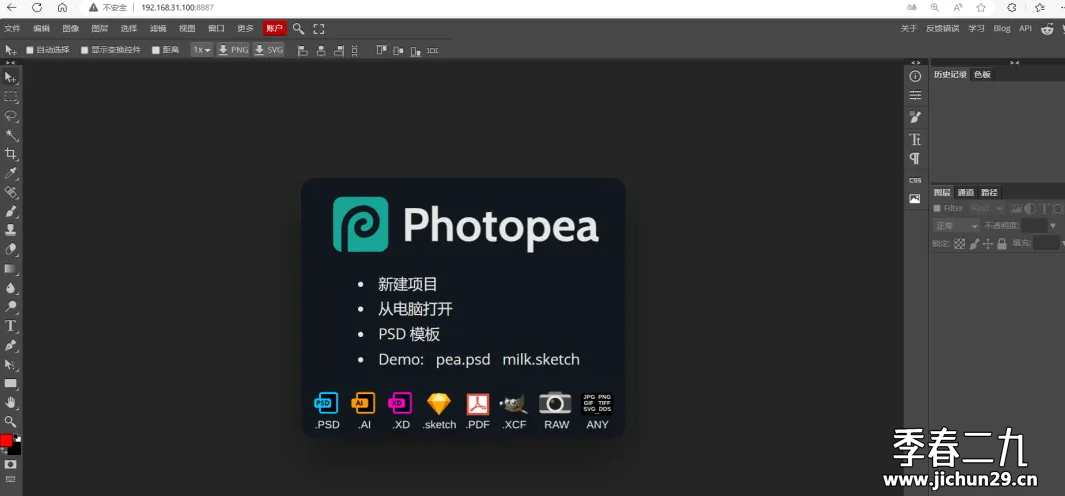Open the CSS panel icon

click(915, 180)
